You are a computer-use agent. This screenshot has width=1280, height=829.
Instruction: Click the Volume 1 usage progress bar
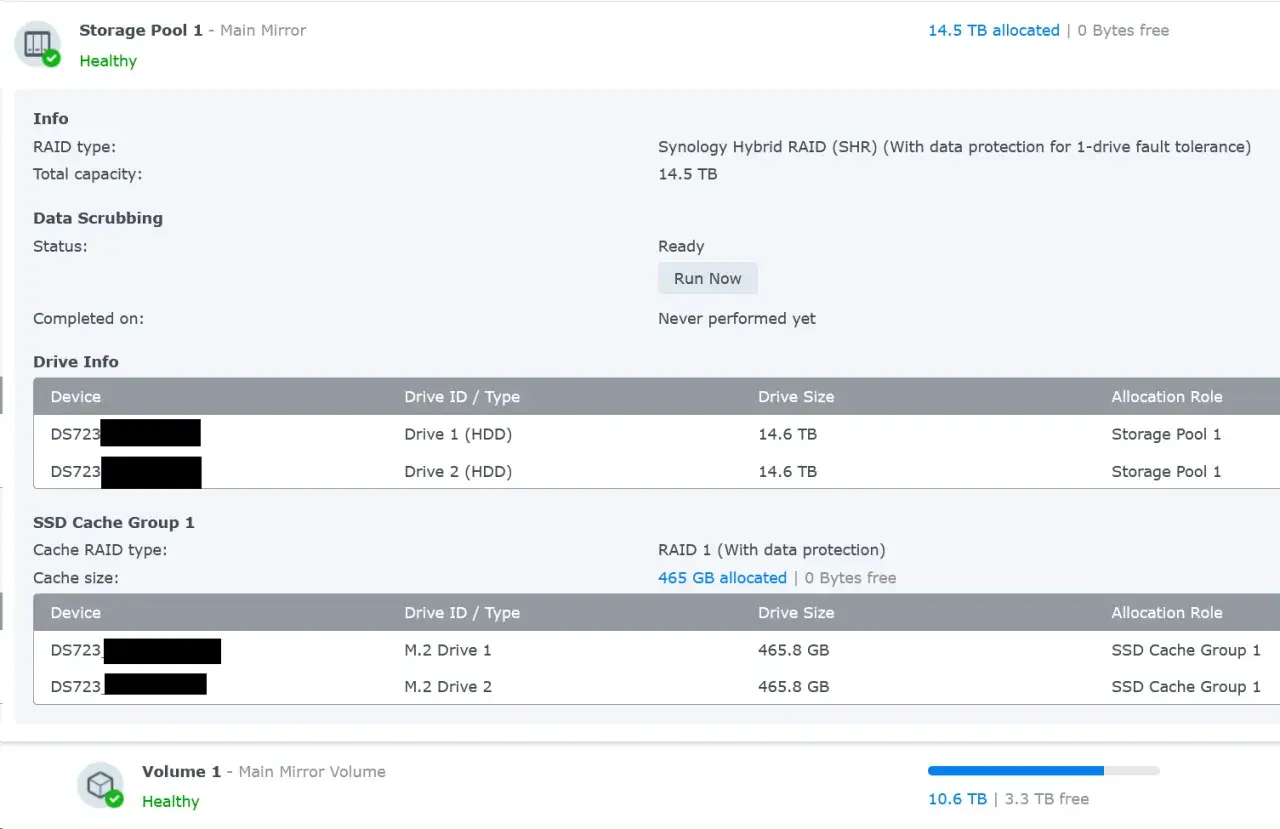click(x=1044, y=771)
